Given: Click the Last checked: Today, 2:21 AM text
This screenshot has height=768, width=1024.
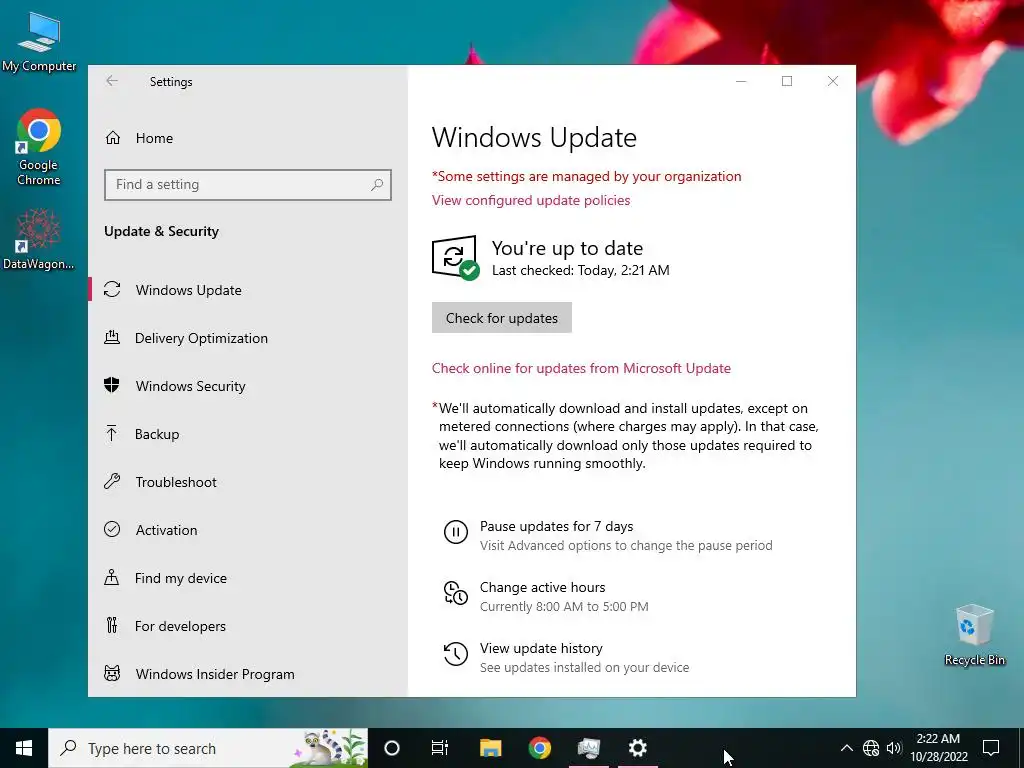Looking at the screenshot, I should pyautogui.click(x=581, y=270).
